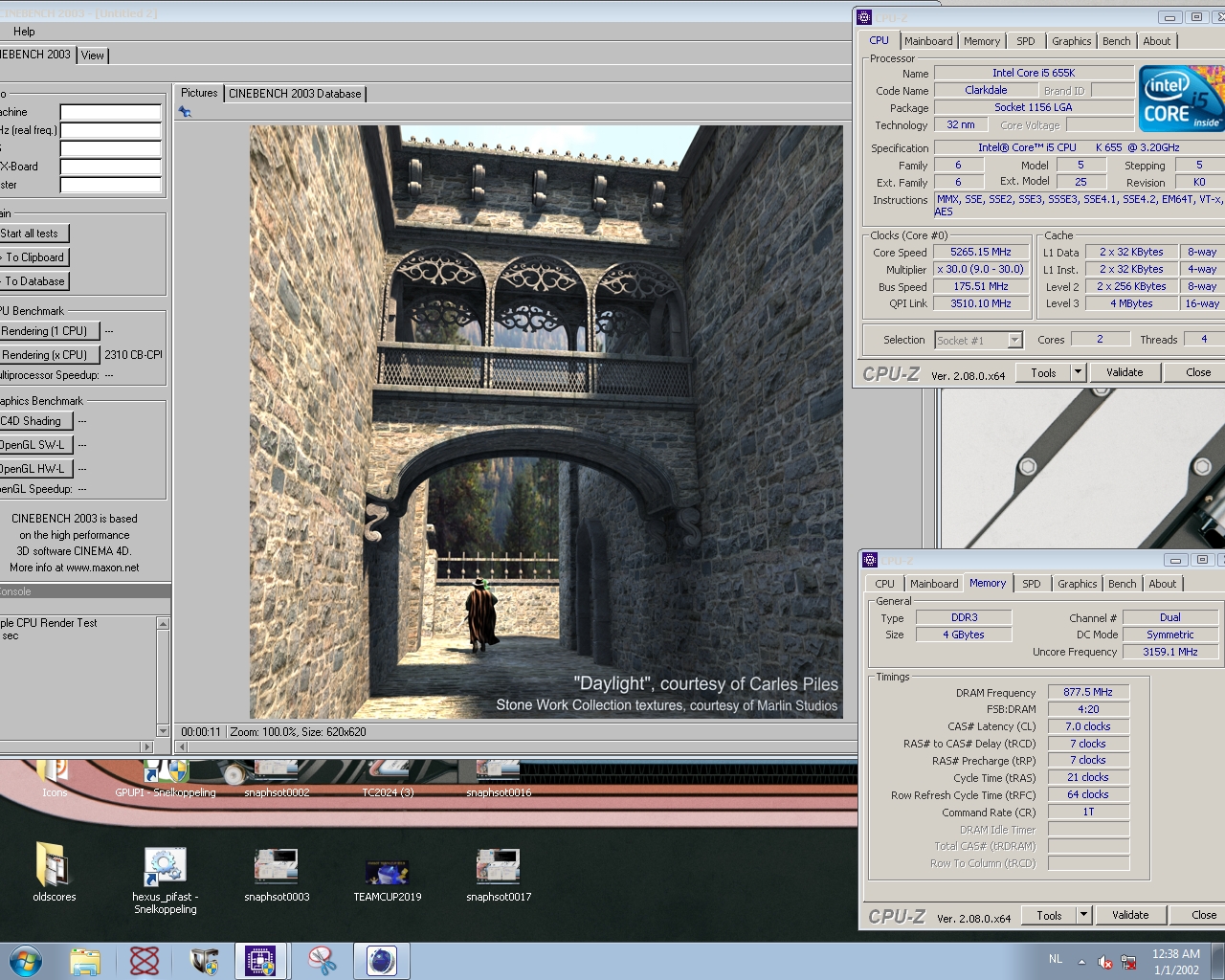
Task: Select the hexus_pifast shortcut on the desktop
Action: click(x=165, y=880)
